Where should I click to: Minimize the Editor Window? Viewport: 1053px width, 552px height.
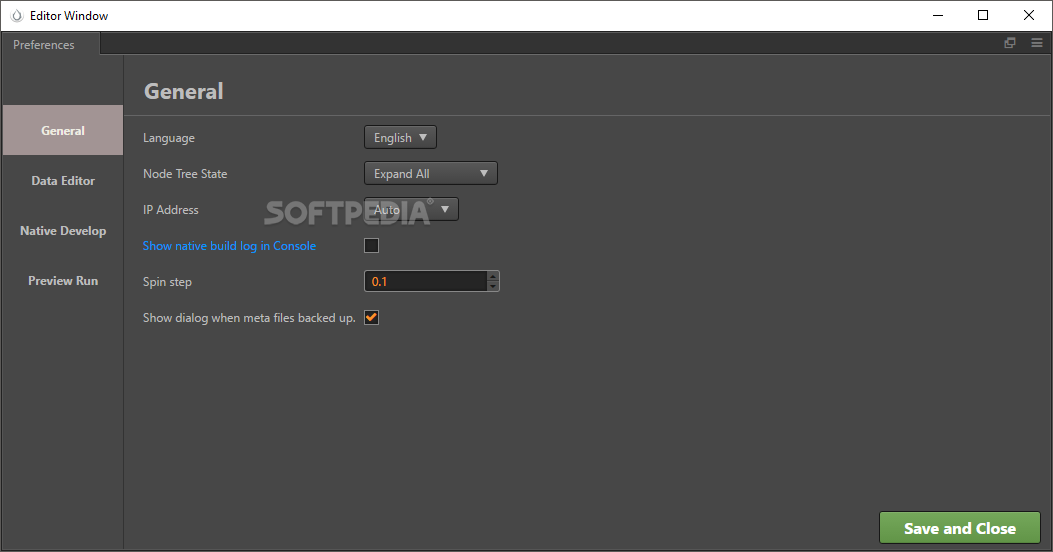click(x=938, y=15)
